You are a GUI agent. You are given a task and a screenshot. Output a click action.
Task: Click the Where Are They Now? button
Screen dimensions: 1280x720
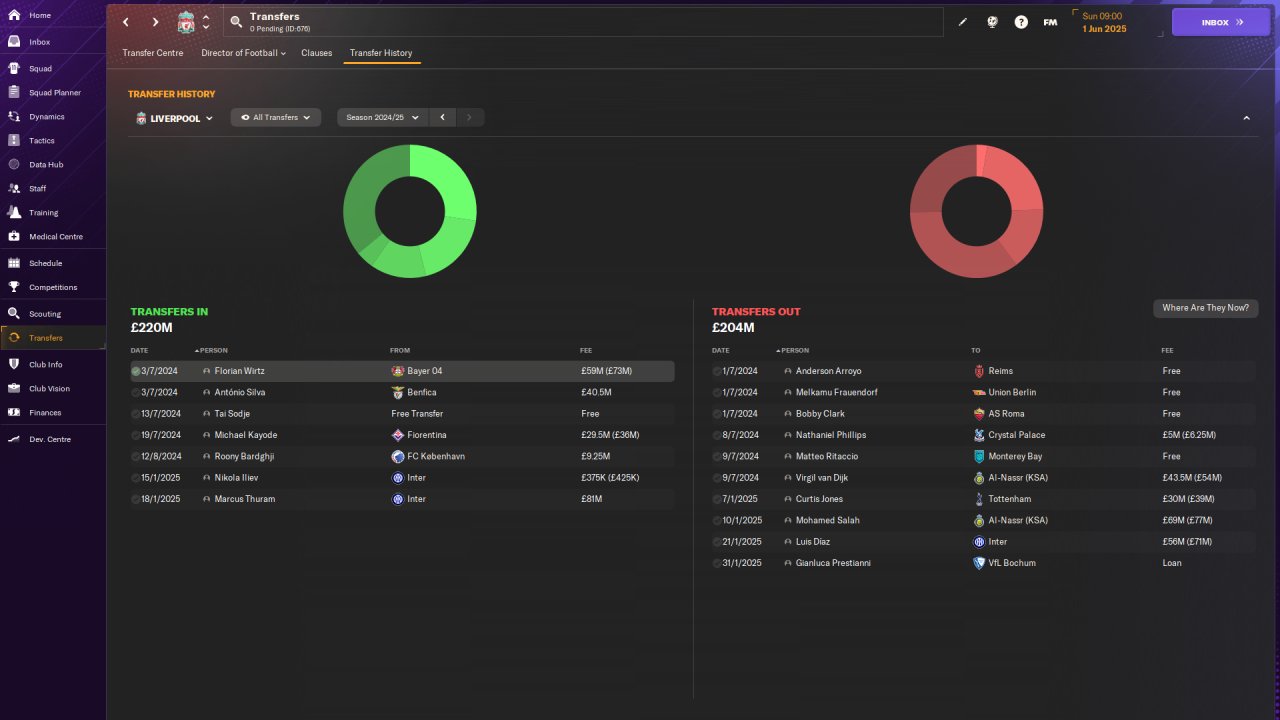[1205, 308]
